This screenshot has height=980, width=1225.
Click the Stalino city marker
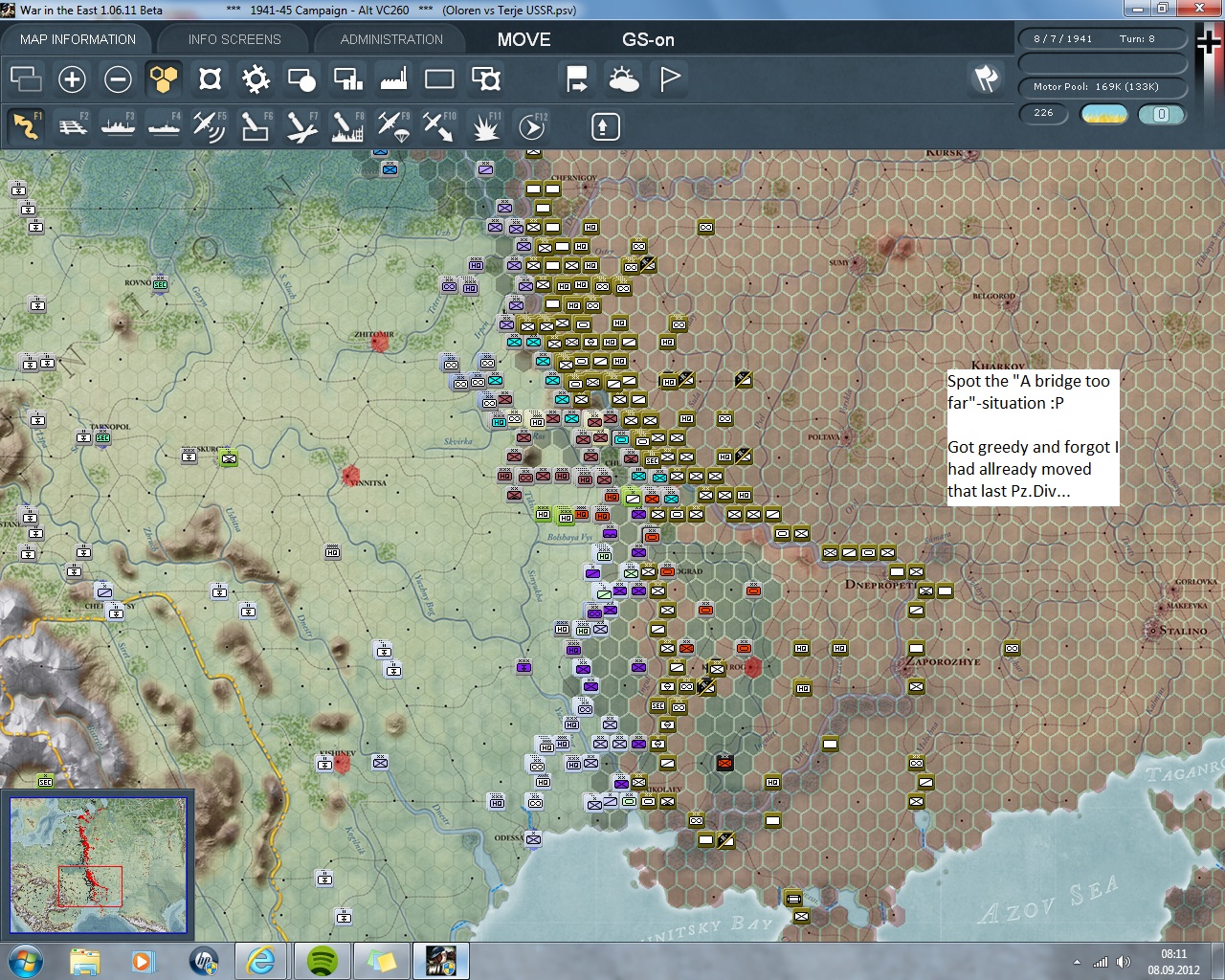tap(1152, 630)
